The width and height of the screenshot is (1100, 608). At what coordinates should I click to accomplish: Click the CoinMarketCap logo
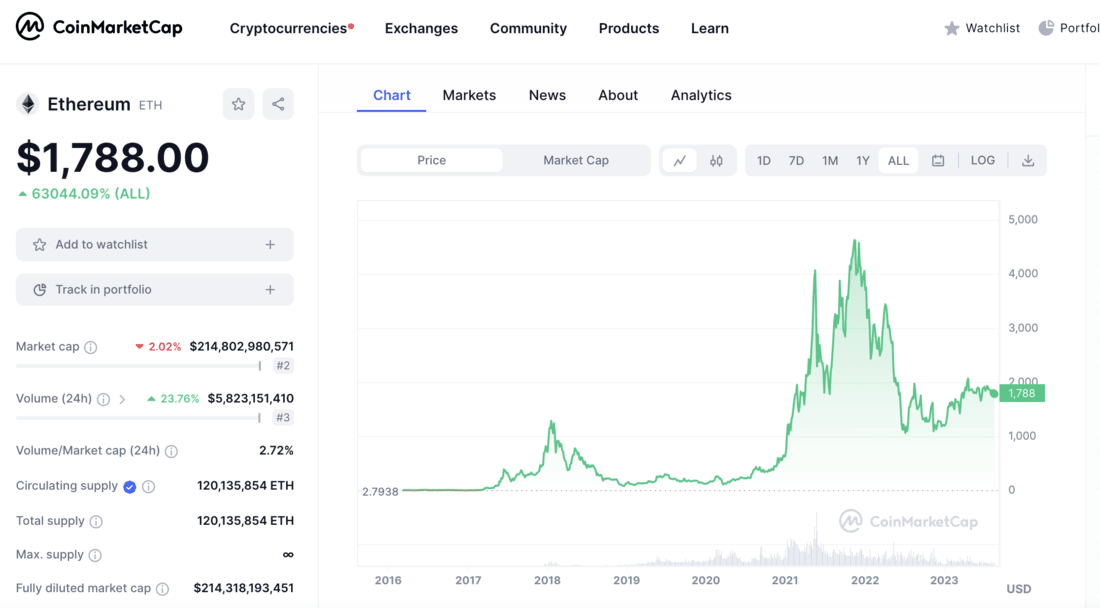tap(99, 27)
